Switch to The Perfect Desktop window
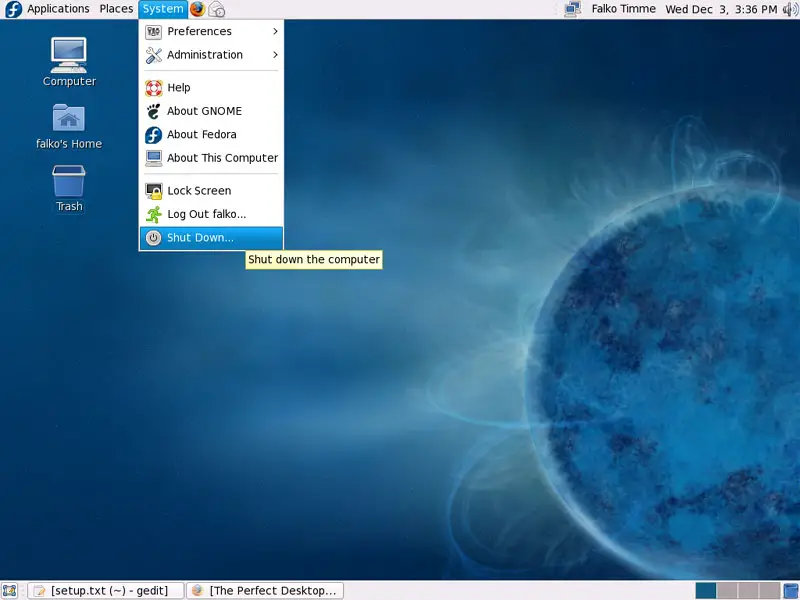The height and width of the screenshot is (600, 800). [x=265, y=591]
